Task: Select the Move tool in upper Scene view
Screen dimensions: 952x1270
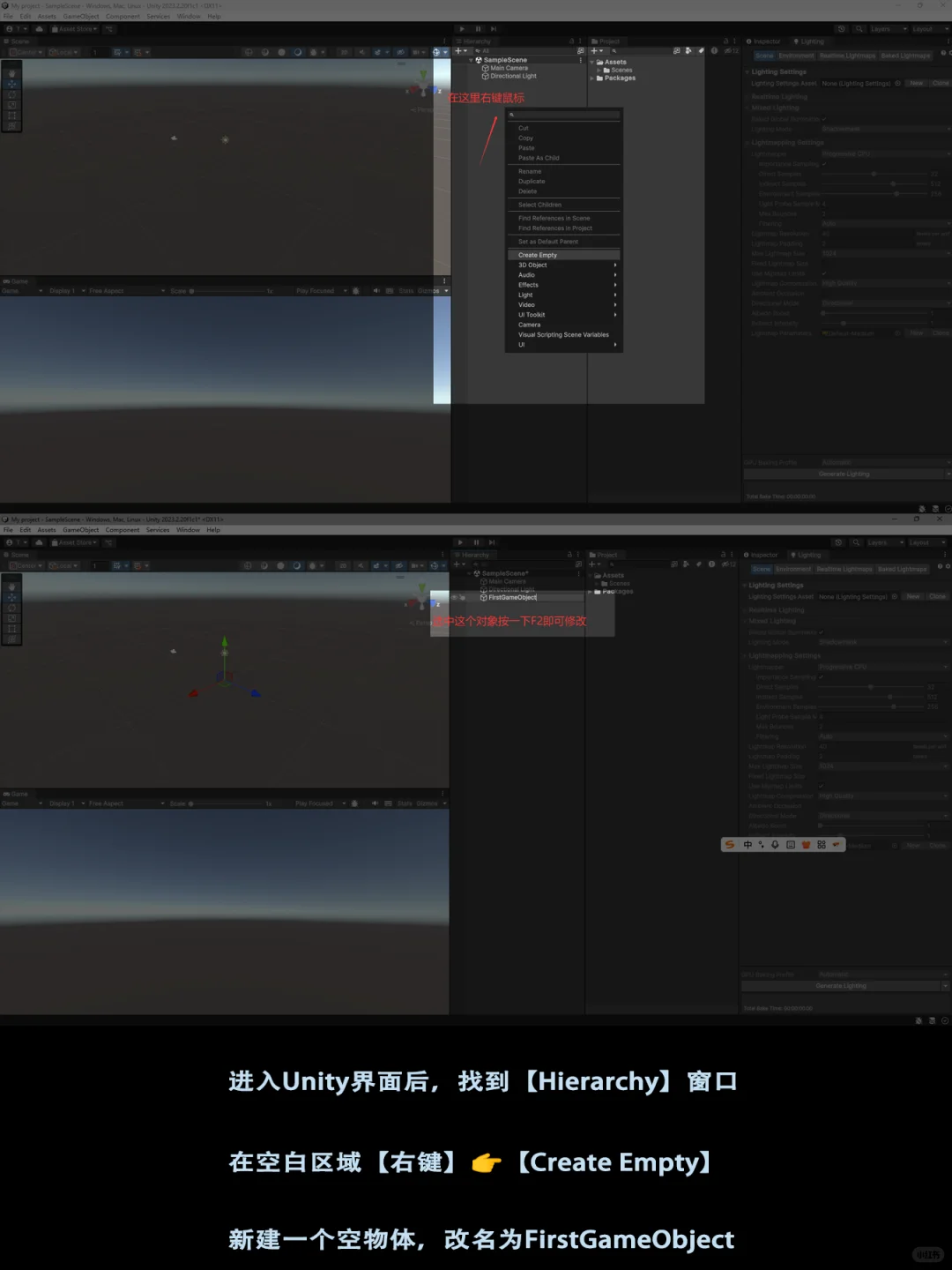Action: [x=11, y=84]
